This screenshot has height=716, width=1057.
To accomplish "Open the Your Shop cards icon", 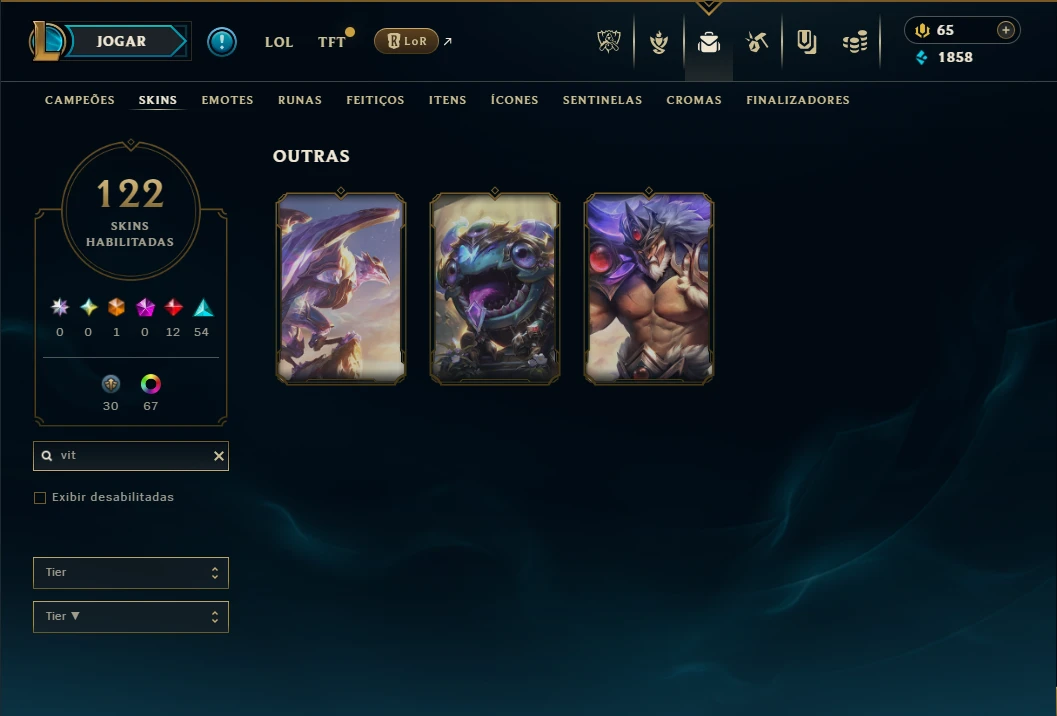I will (x=806, y=42).
